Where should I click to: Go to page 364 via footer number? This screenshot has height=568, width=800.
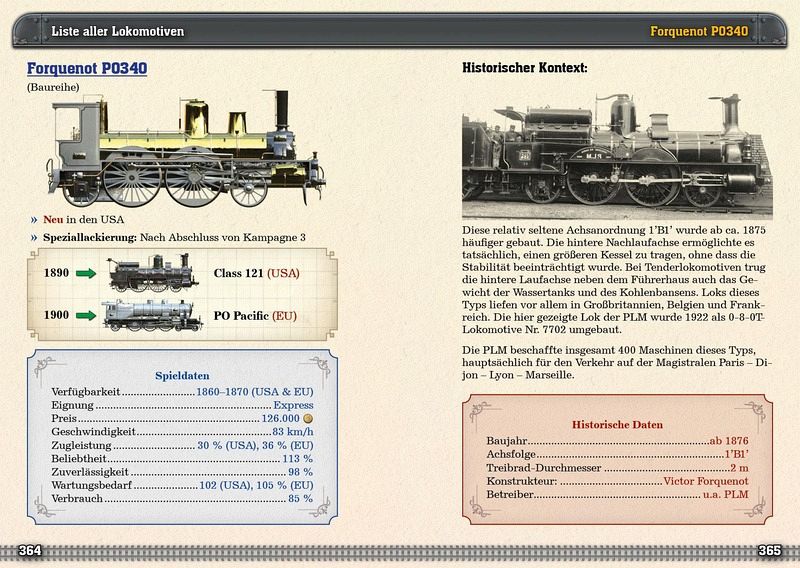tap(30, 551)
